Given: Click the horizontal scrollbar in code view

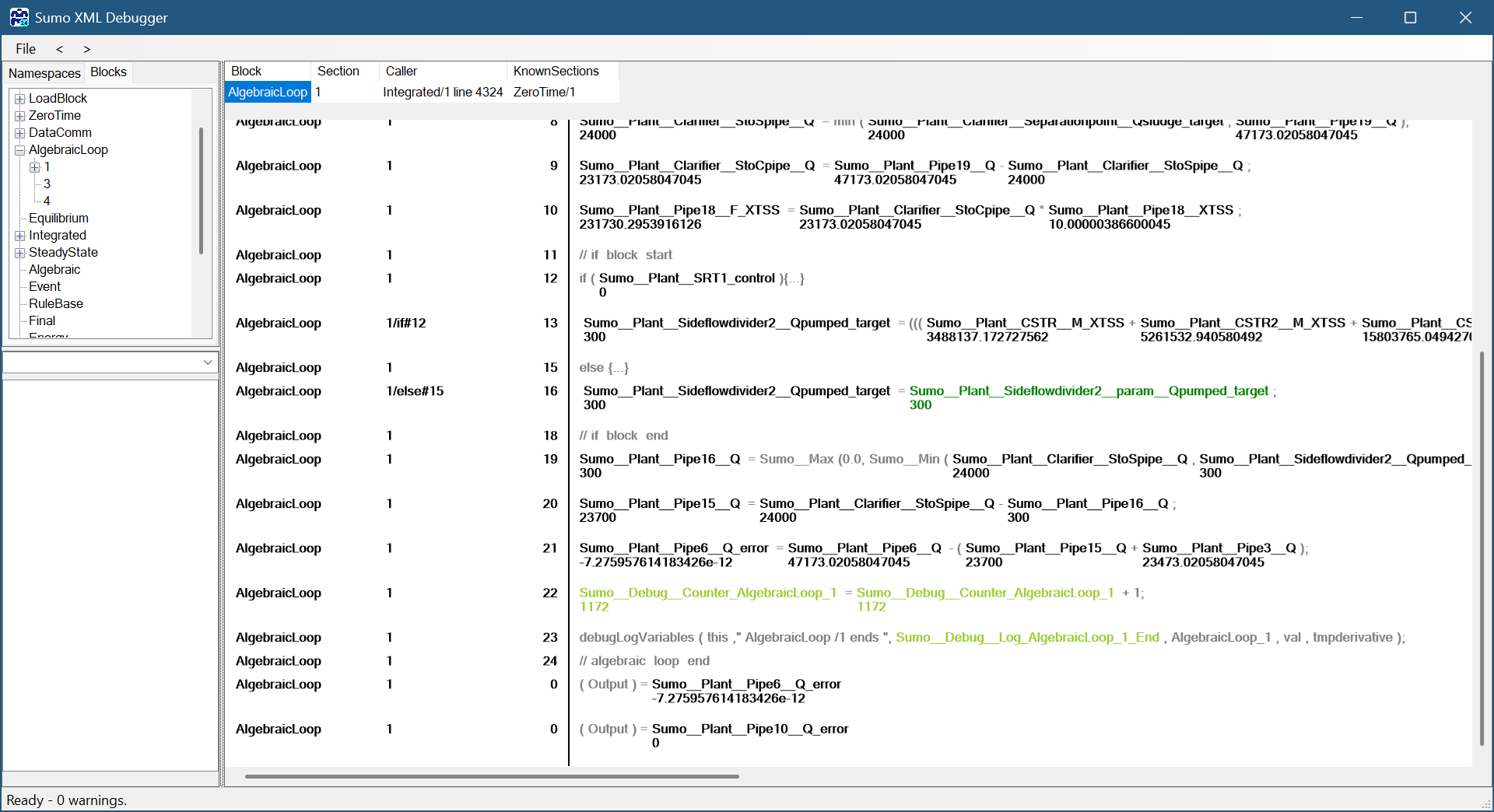Looking at the screenshot, I should coord(492,776).
